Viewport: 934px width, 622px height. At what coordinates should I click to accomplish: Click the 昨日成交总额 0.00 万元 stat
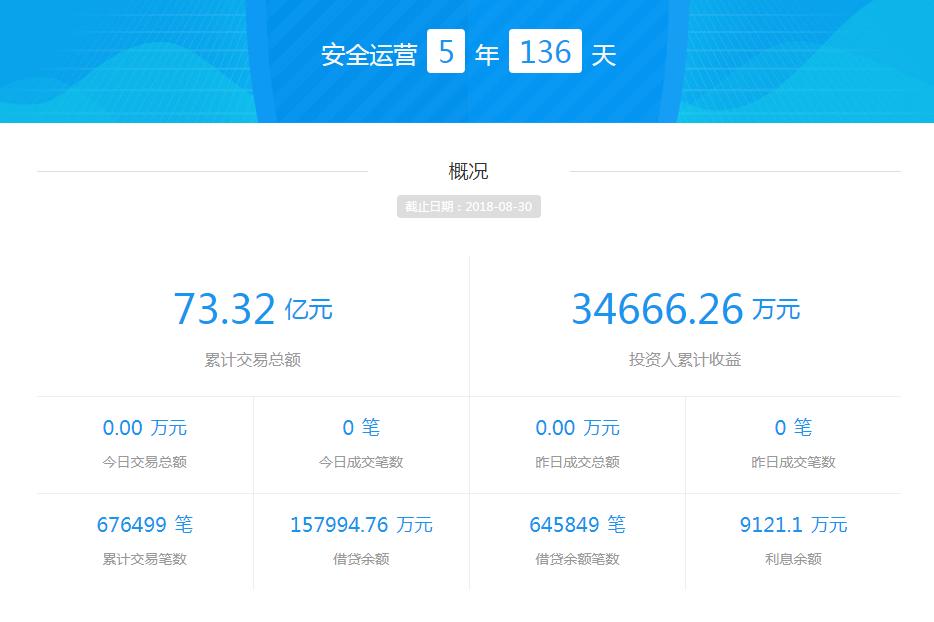576,428
